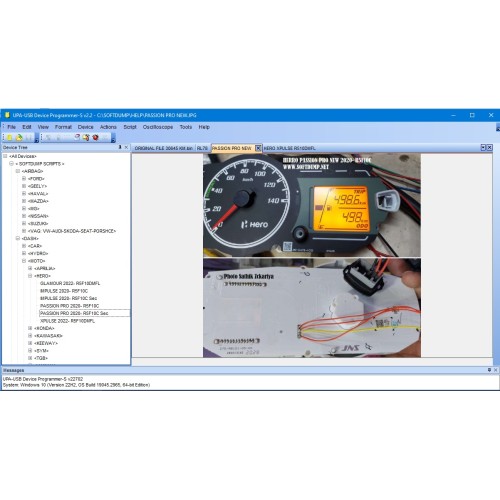Click the greyed Save toolbar icon
Viewport: 500px width, 500px height.
pyautogui.click(x=29, y=137)
